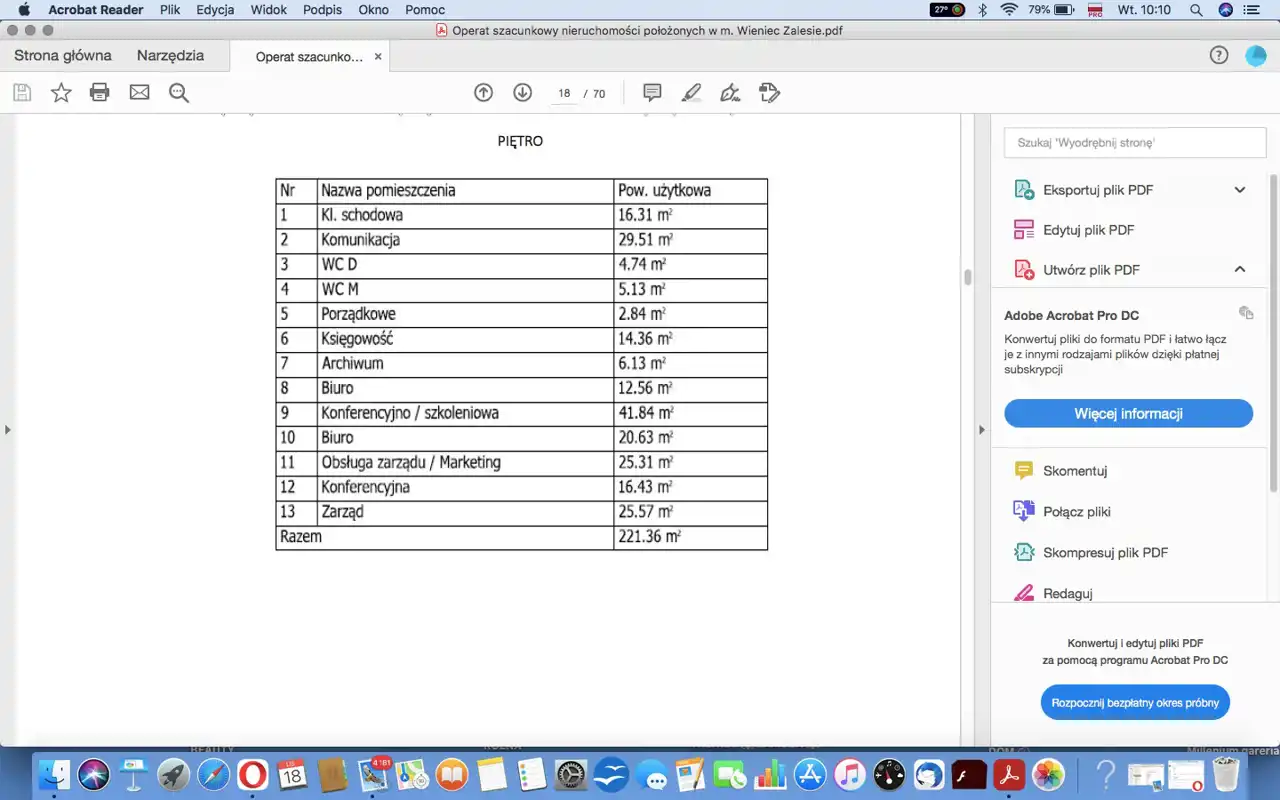The image size is (1280, 800).
Task: Click the Save file icon
Action: pos(22,93)
